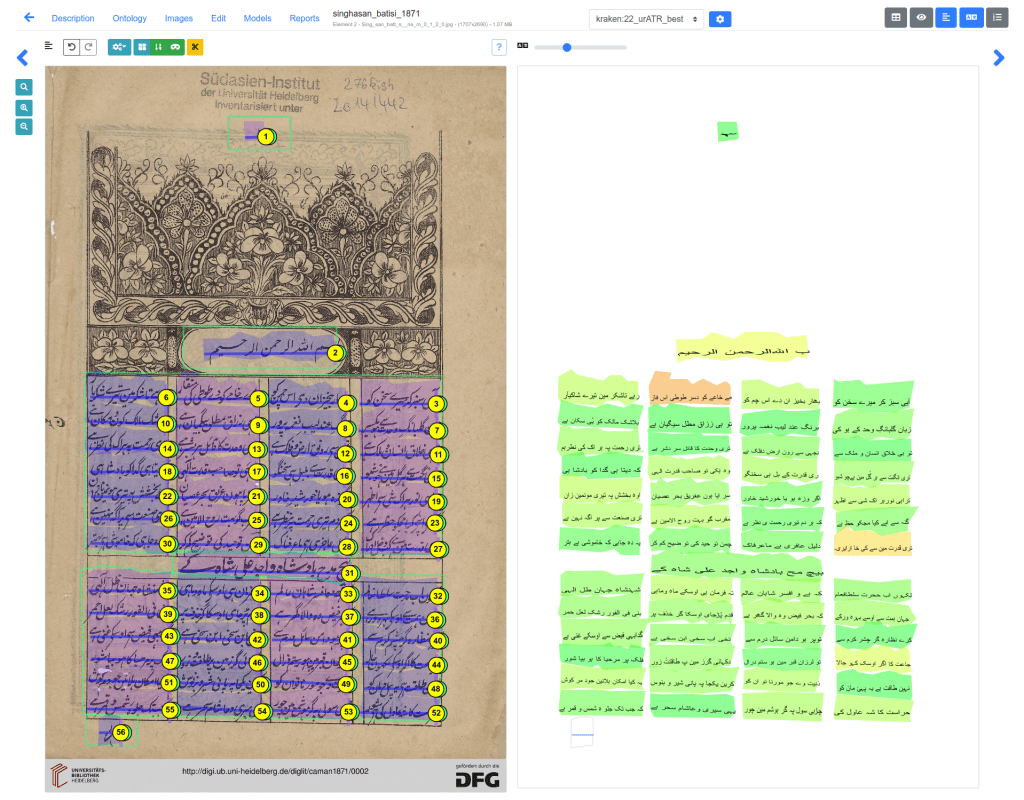Toggle the eye visibility panel button

pos(921,17)
